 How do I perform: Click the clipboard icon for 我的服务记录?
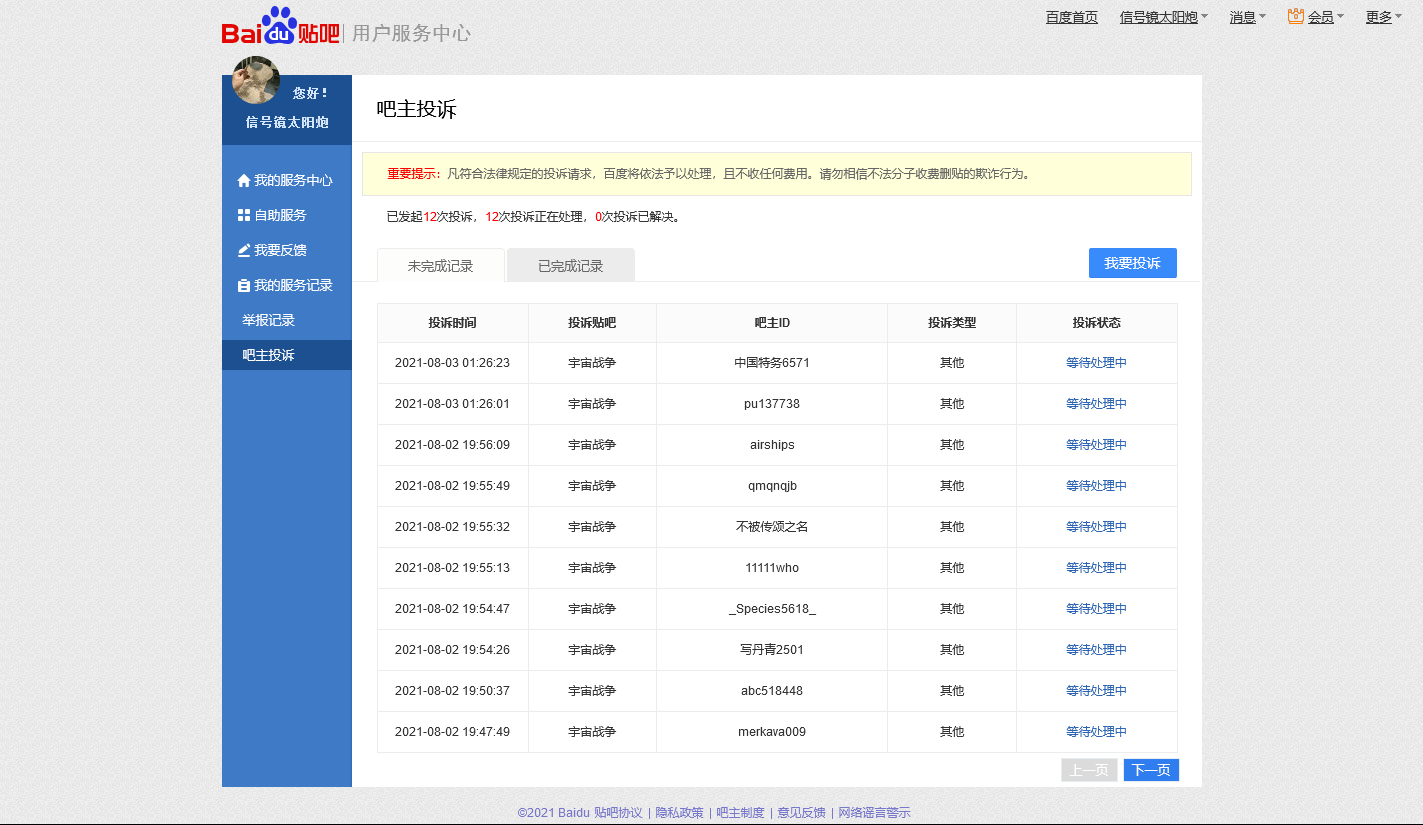[243, 285]
